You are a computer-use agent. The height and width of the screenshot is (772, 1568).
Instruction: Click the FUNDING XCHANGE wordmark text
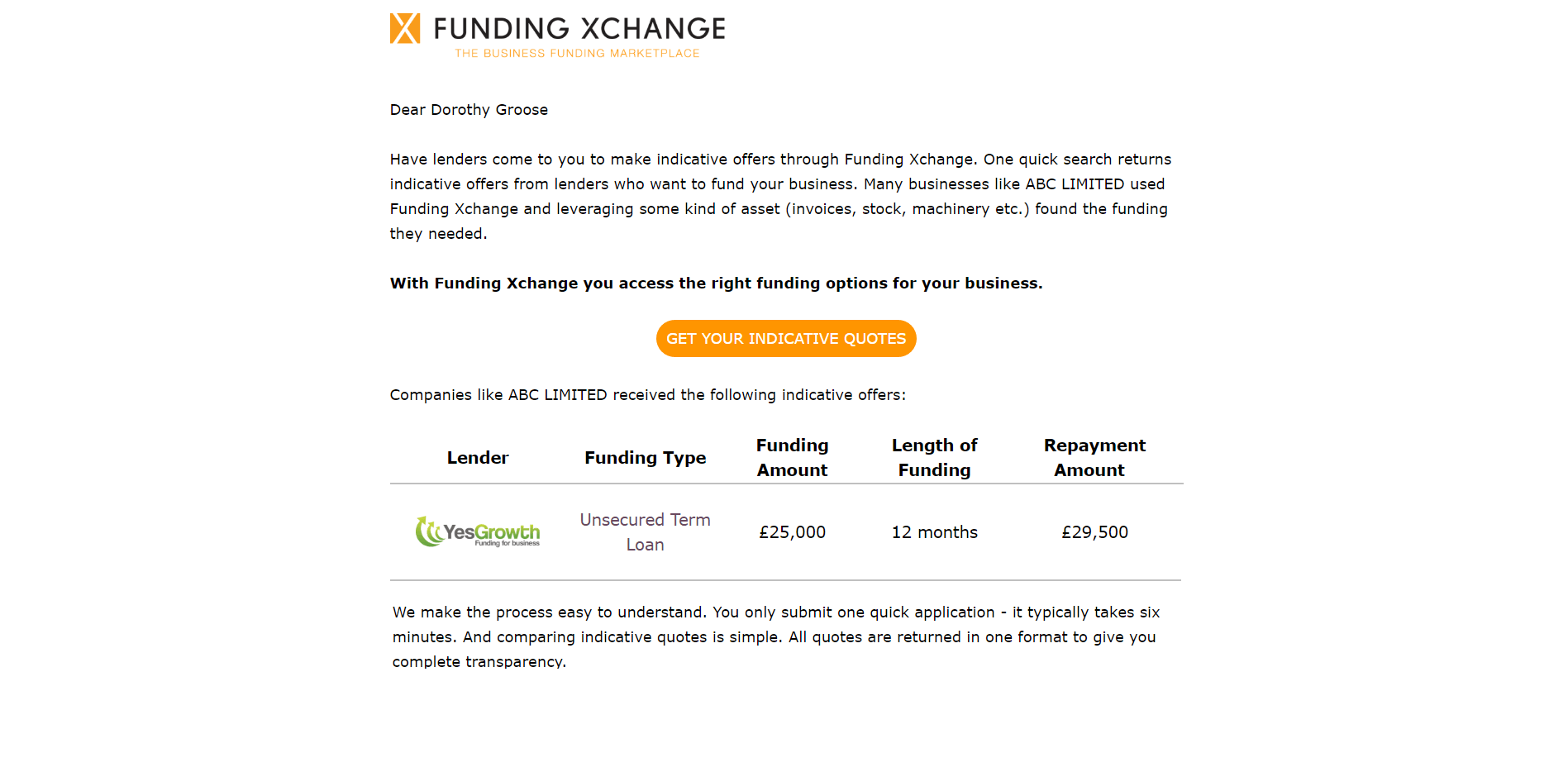pos(579,29)
